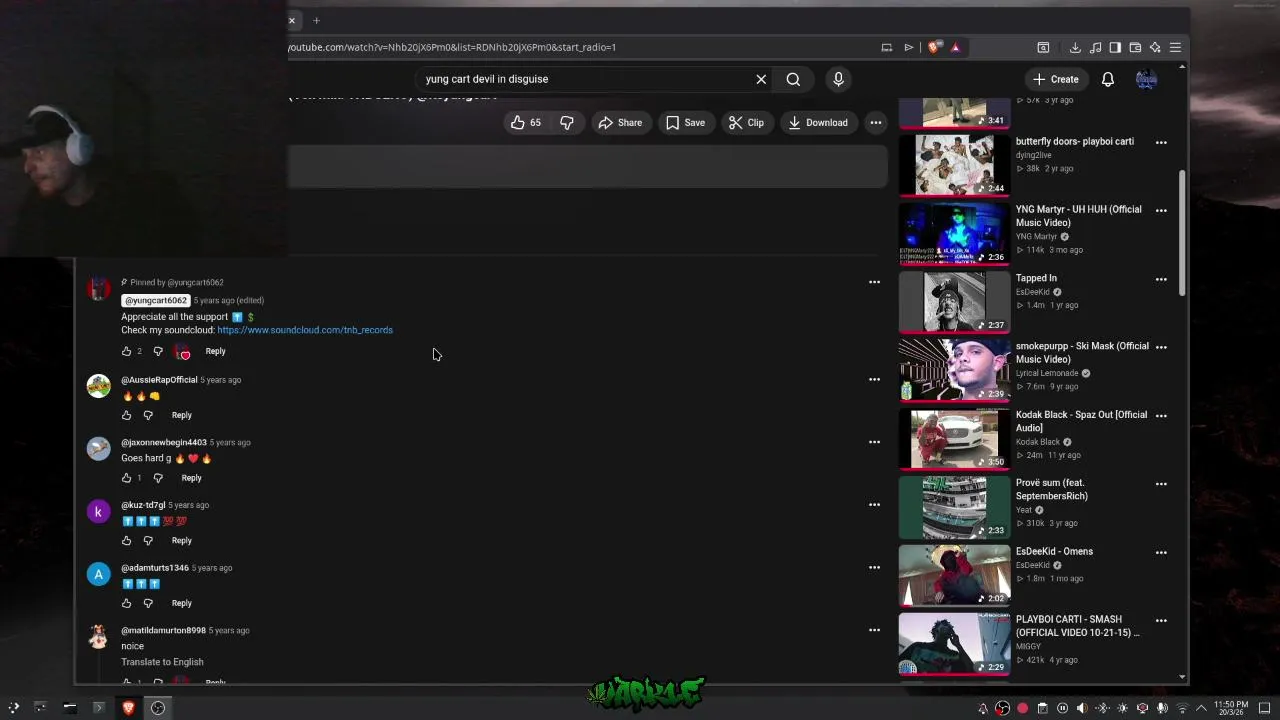The height and width of the screenshot is (720, 1280).
Task: Like the video with 65 likes
Action: [526, 122]
